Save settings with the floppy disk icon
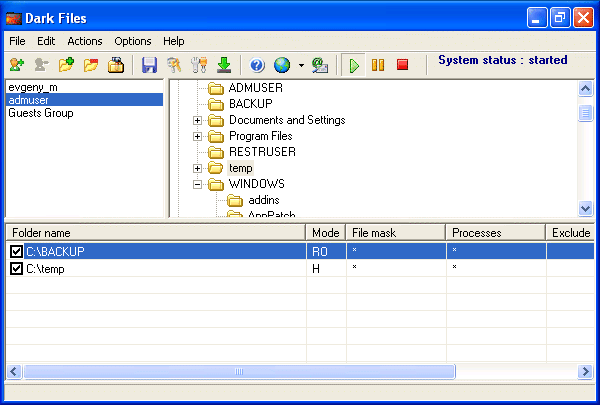Viewport: 600px width, 405px height. (x=149, y=65)
